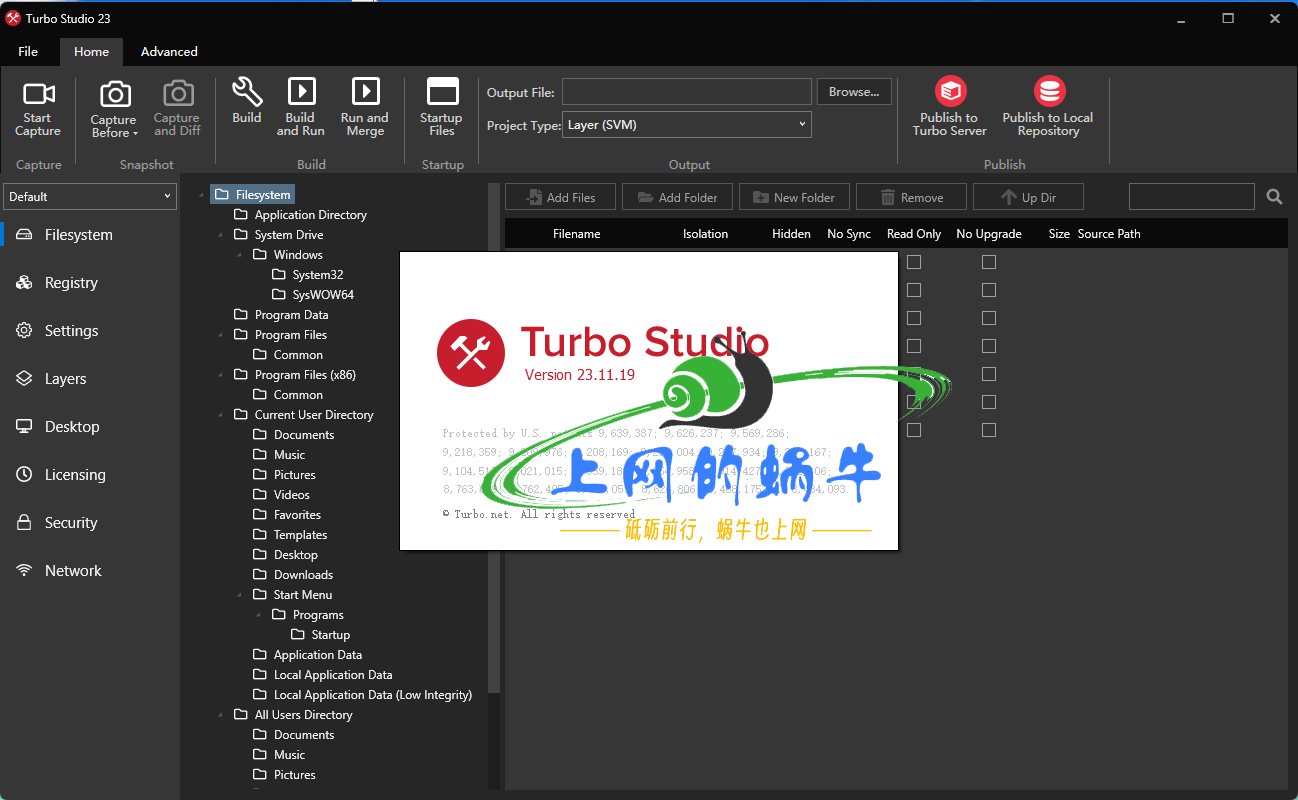The height and width of the screenshot is (800, 1298).
Task: Tick the No Upgrade checkbox in fourth file row
Action: pos(989,346)
